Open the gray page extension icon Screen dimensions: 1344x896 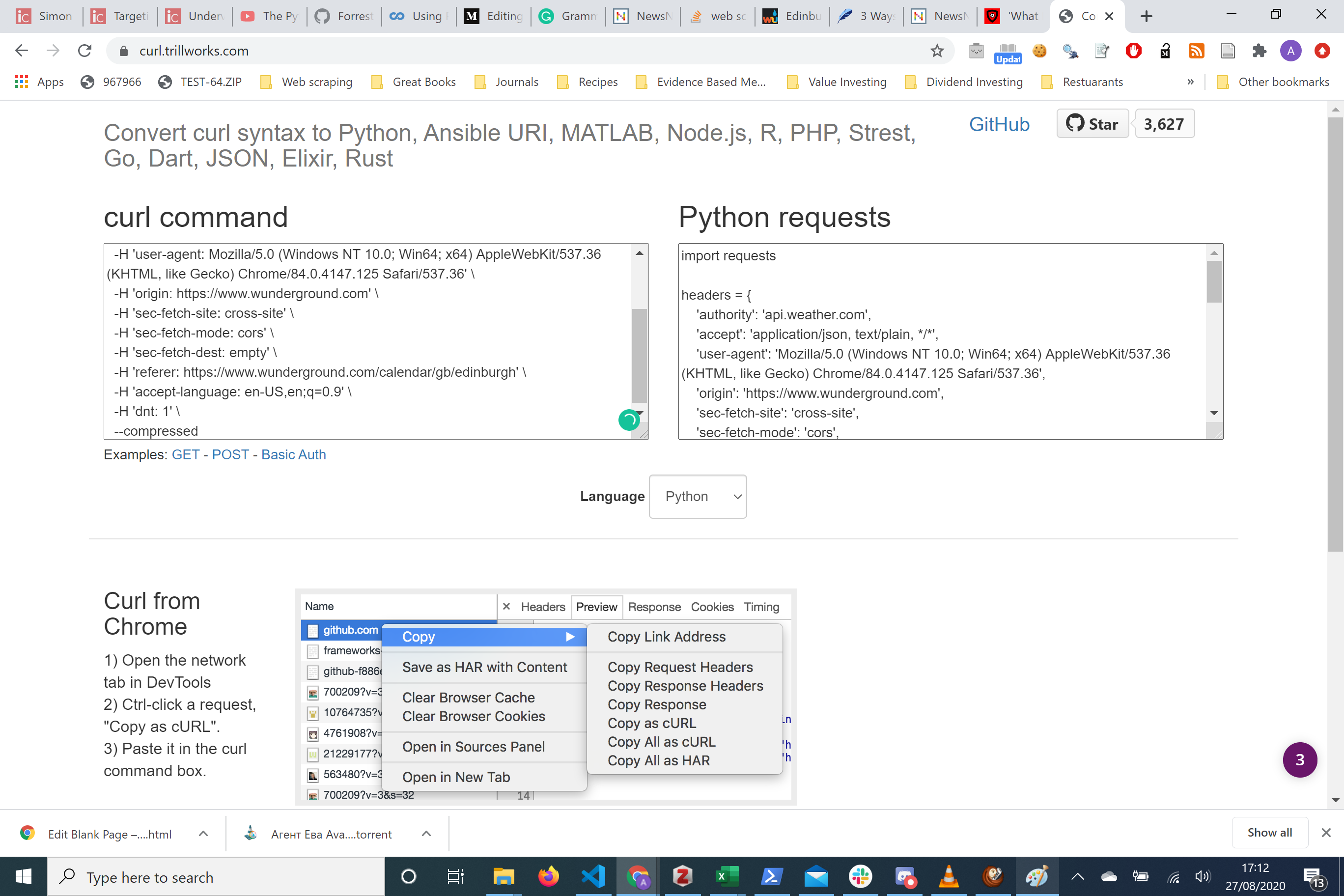1228,51
